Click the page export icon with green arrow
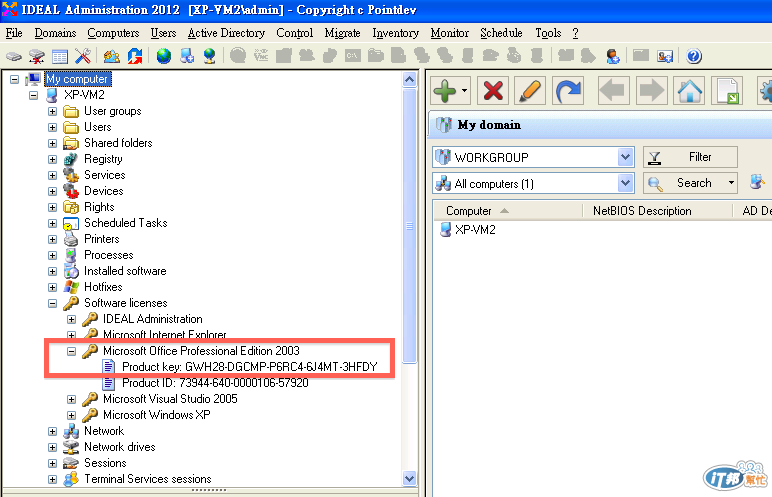772x497 pixels. tap(727, 91)
